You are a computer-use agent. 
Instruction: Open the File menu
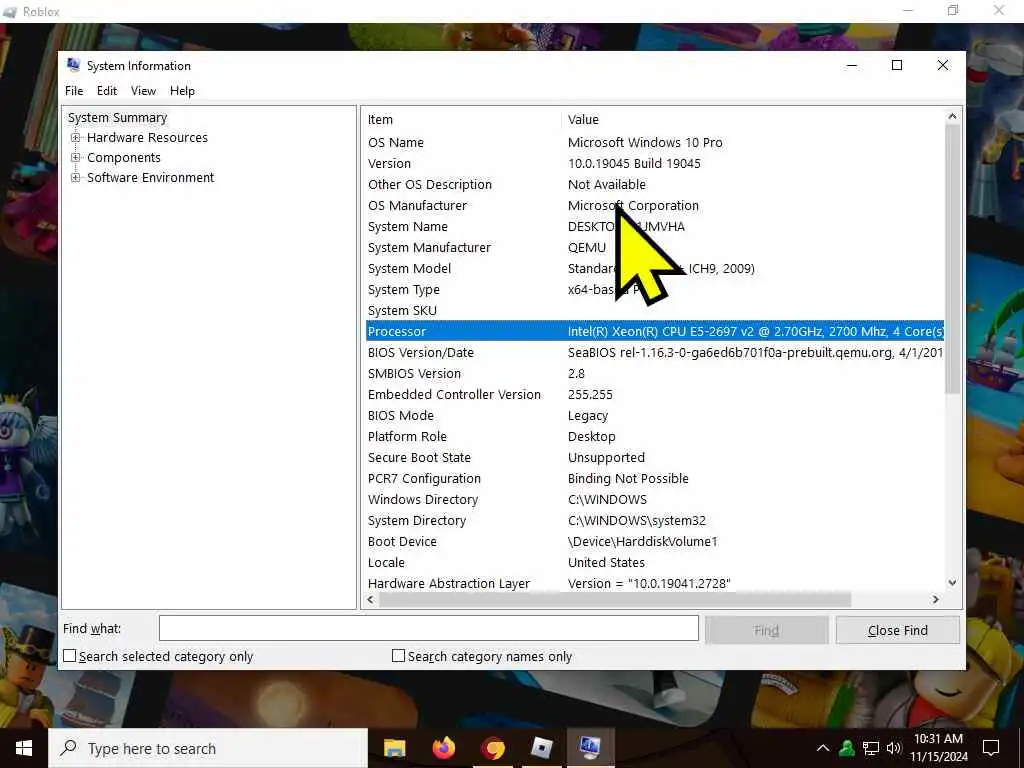74,91
